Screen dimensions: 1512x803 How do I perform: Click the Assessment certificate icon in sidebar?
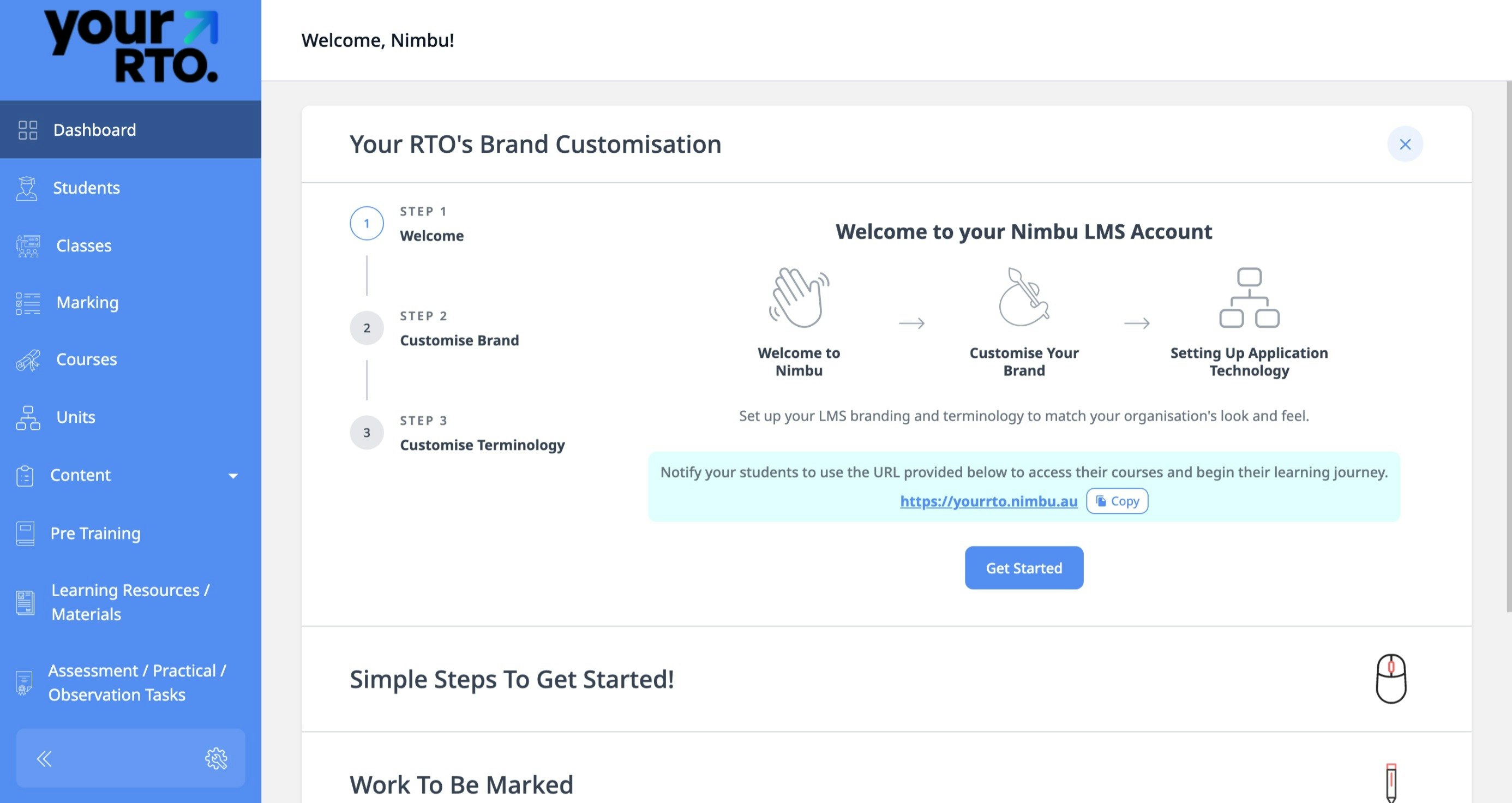[23, 682]
